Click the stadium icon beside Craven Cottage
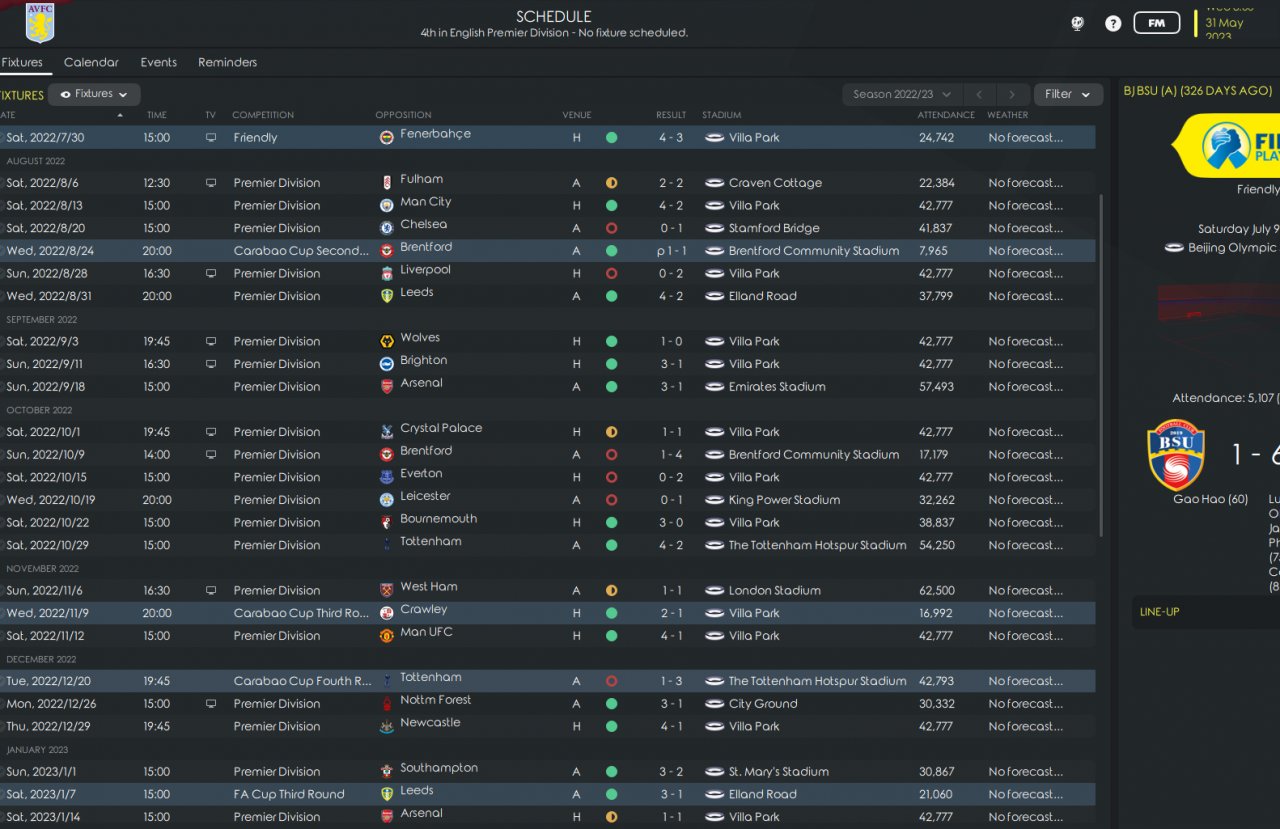This screenshot has width=1280, height=829. [x=714, y=183]
